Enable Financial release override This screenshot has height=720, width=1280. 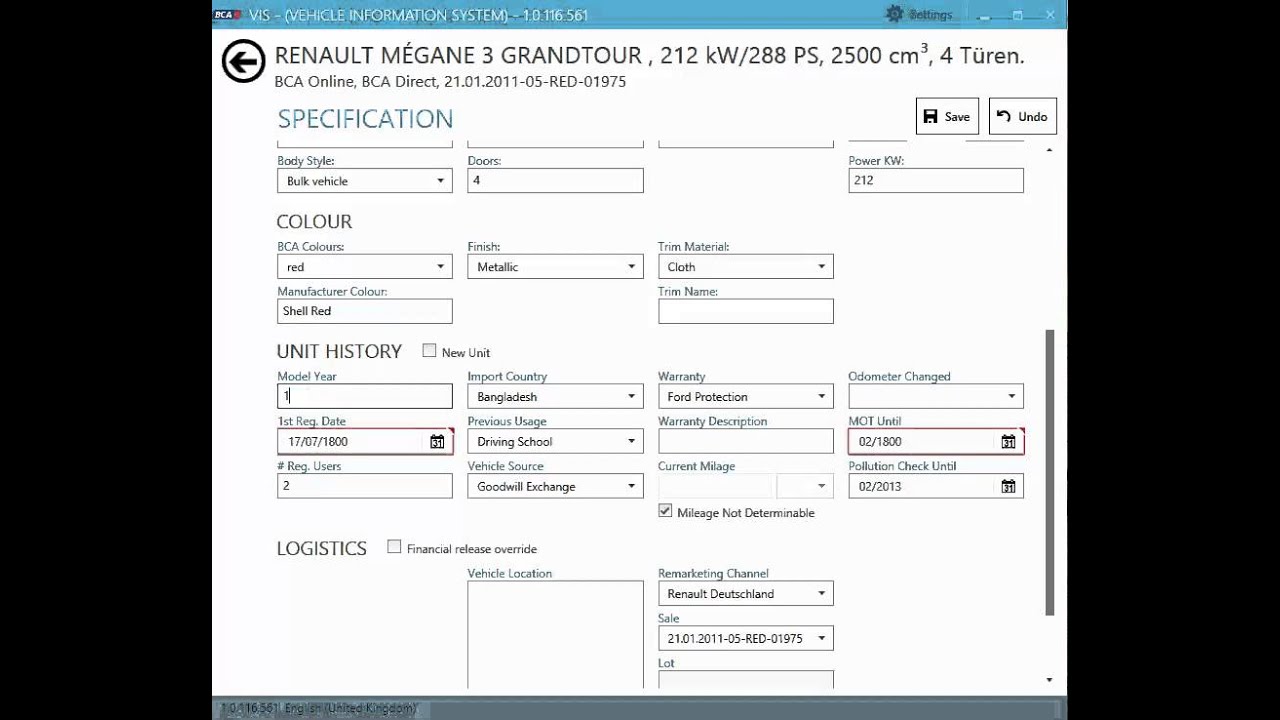click(x=394, y=547)
